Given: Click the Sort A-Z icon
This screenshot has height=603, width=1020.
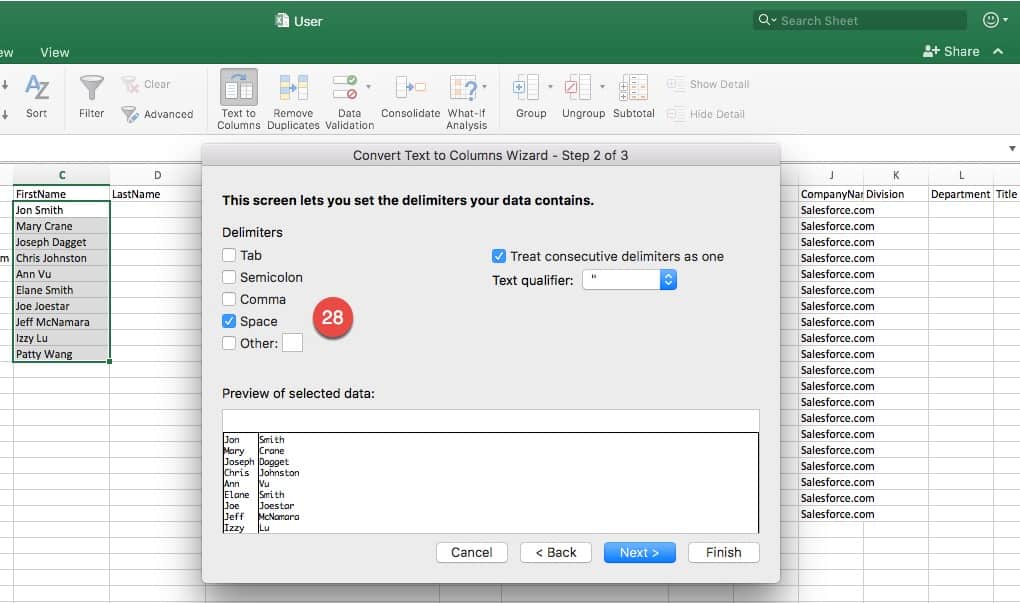Looking at the screenshot, I should [37, 89].
